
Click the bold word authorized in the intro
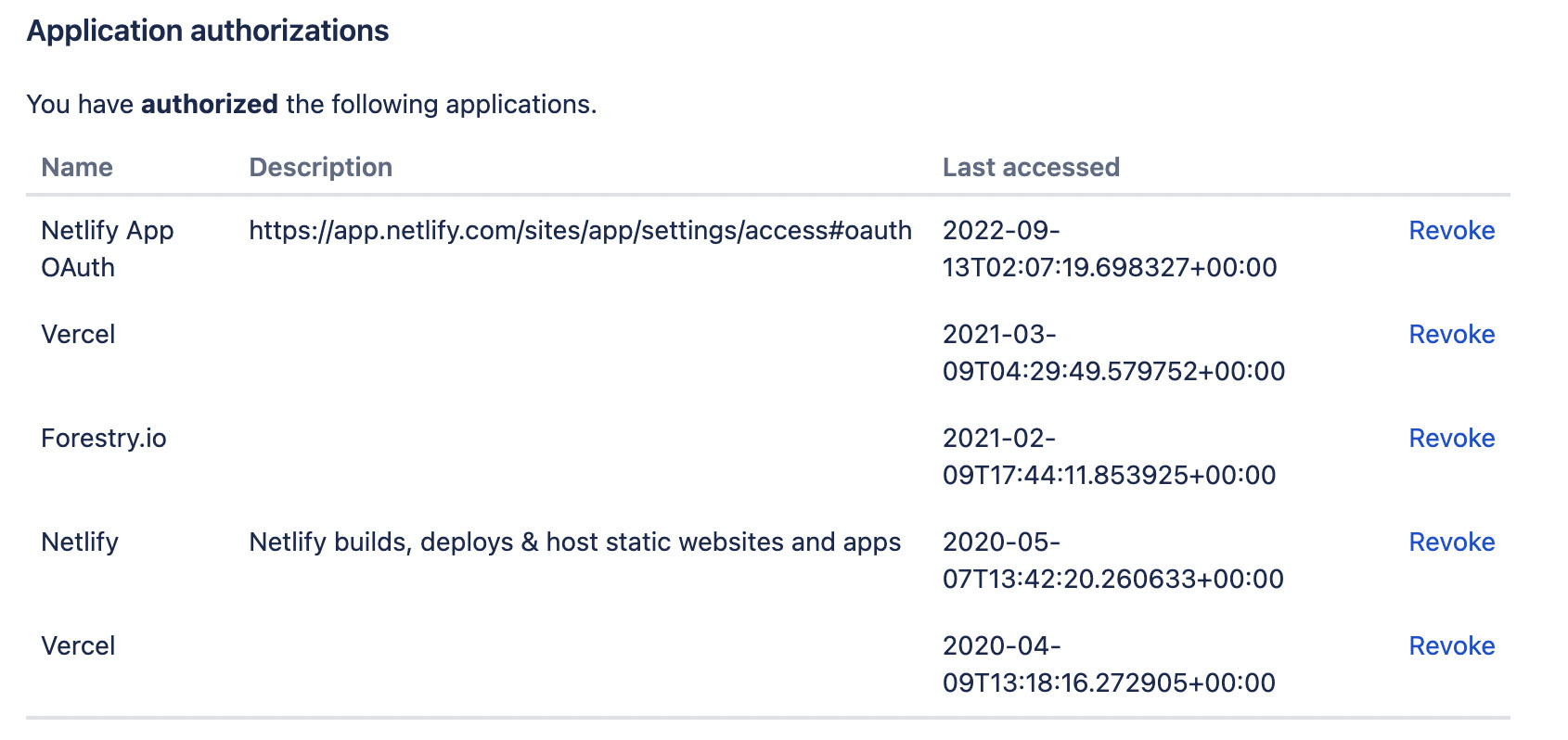[210, 105]
